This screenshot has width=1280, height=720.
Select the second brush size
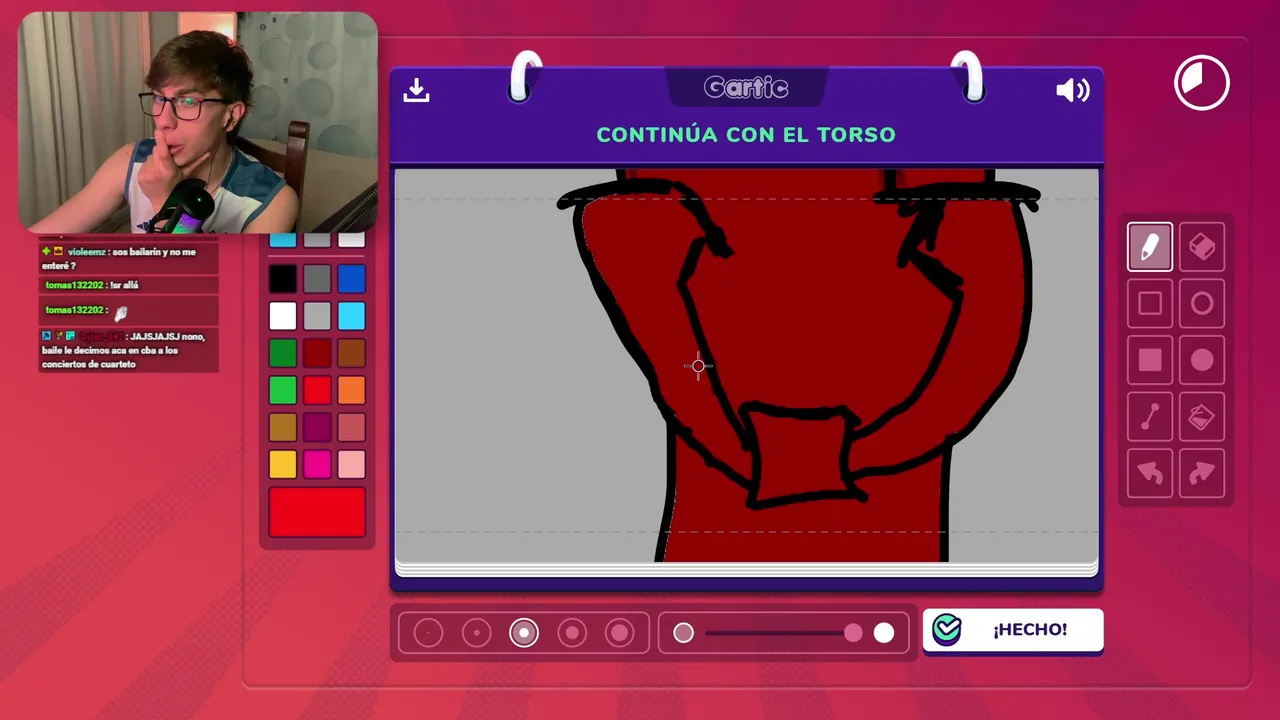[476, 632]
